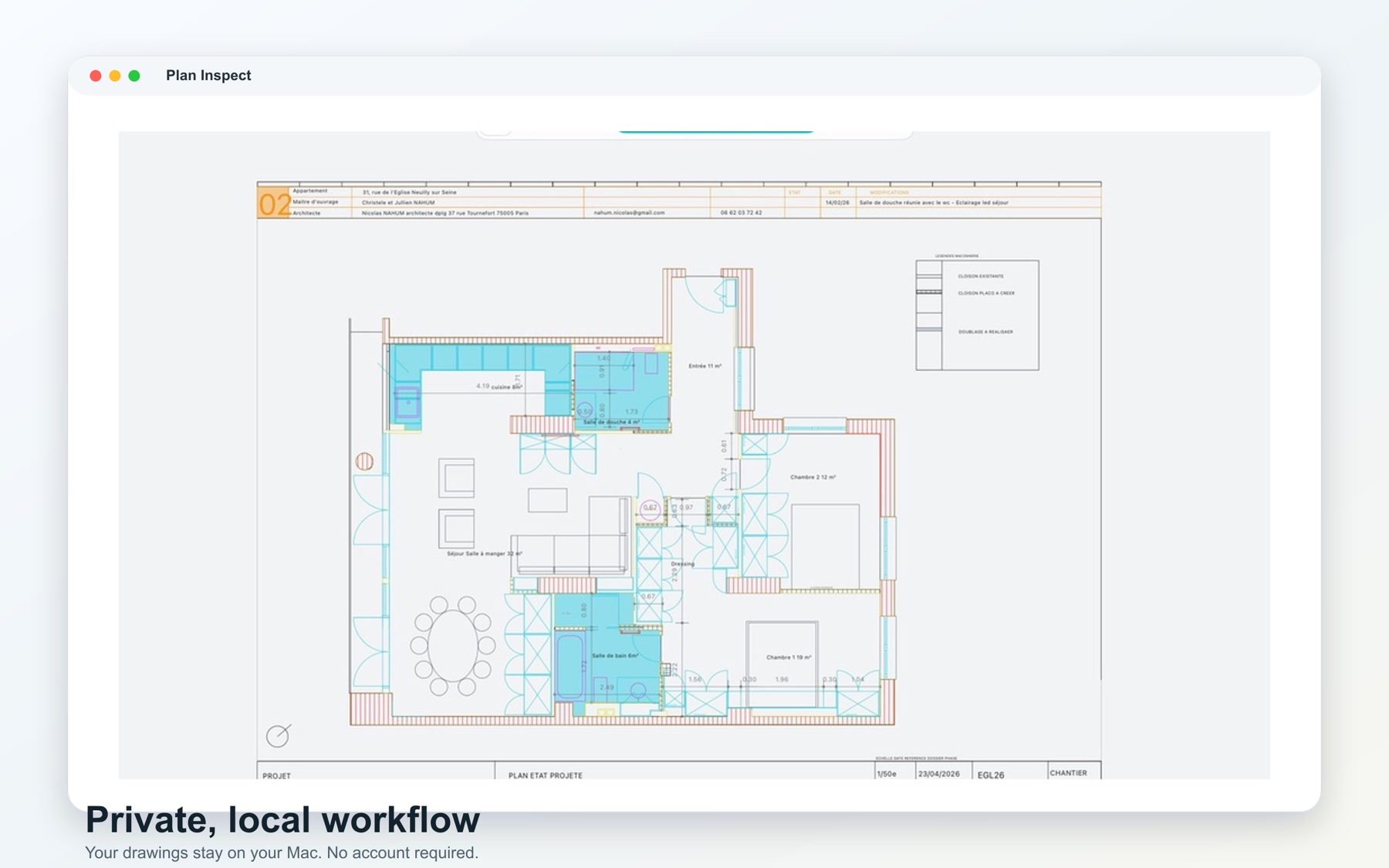Image resolution: width=1389 pixels, height=868 pixels.
Task: Click the address '31, rue de l'Eglise Neuilly sur Seine'
Action: coord(409,192)
